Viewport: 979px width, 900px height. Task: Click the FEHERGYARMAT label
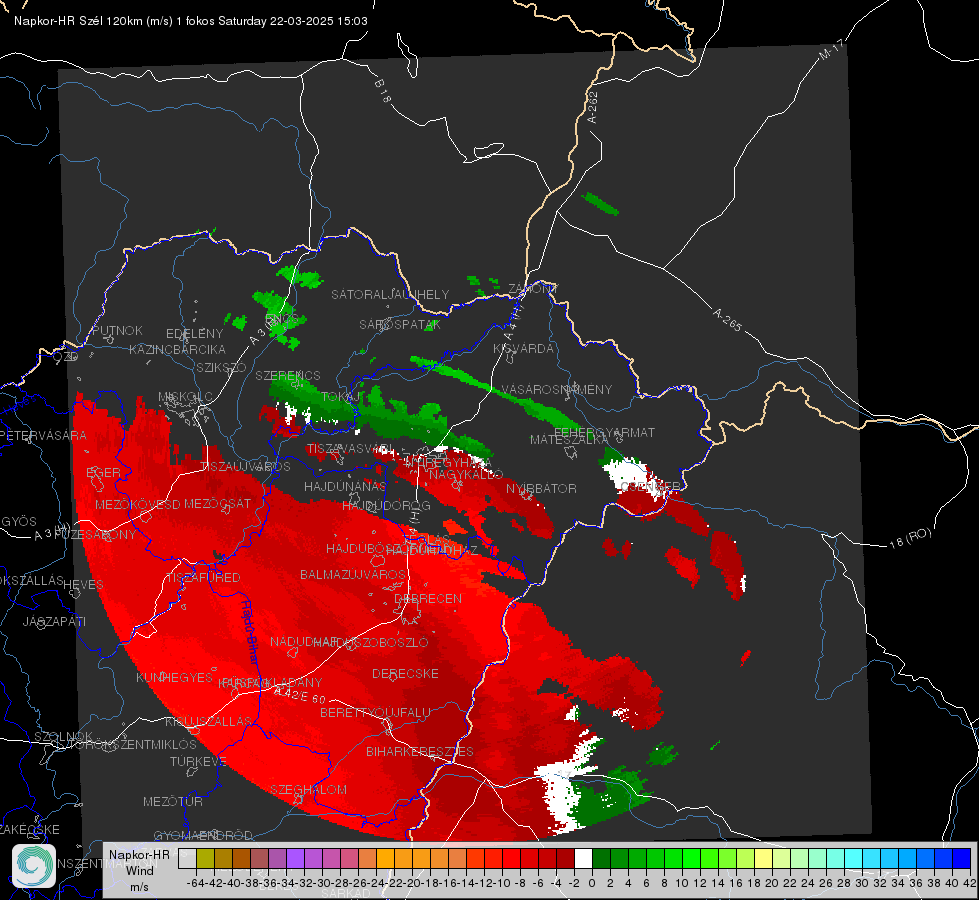click(604, 432)
